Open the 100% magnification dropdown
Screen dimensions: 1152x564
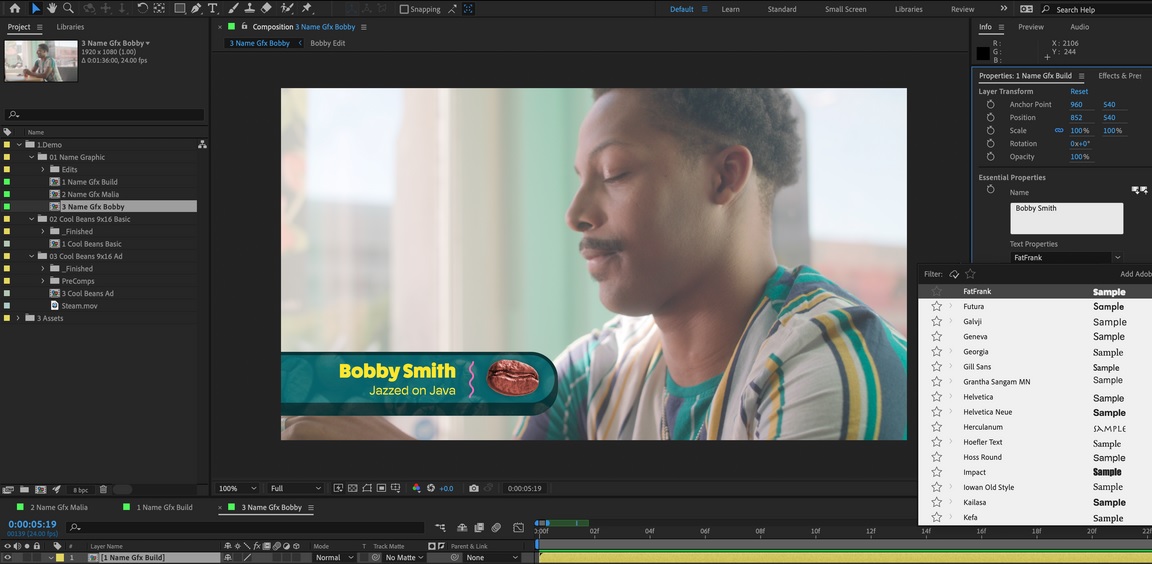[239, 488]
